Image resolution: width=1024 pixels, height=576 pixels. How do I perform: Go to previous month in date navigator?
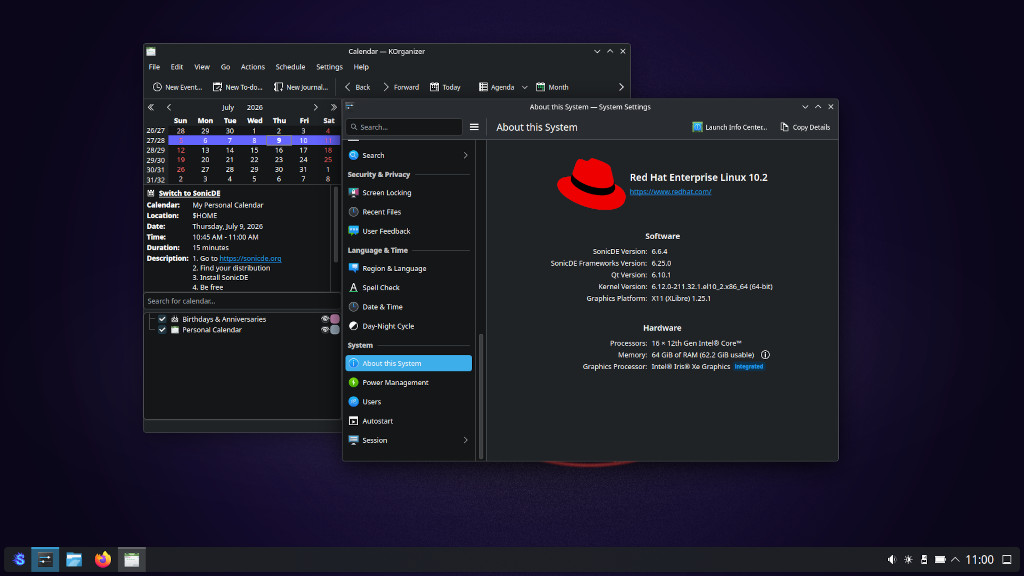[168, 107]
